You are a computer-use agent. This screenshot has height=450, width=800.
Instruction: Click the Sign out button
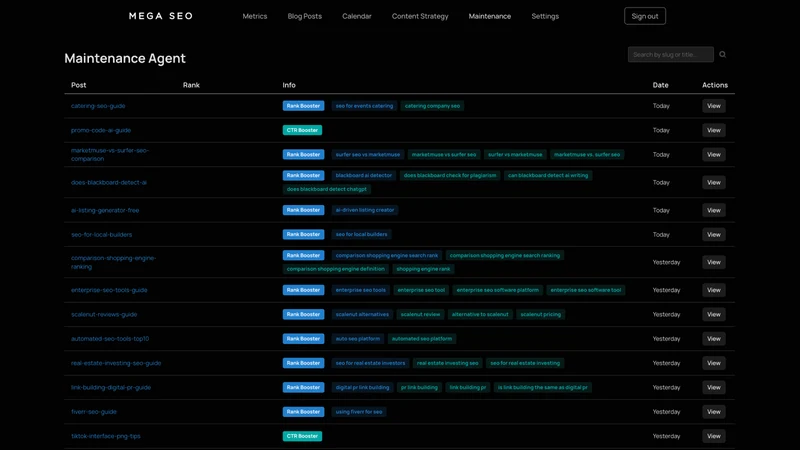(645, 16)
